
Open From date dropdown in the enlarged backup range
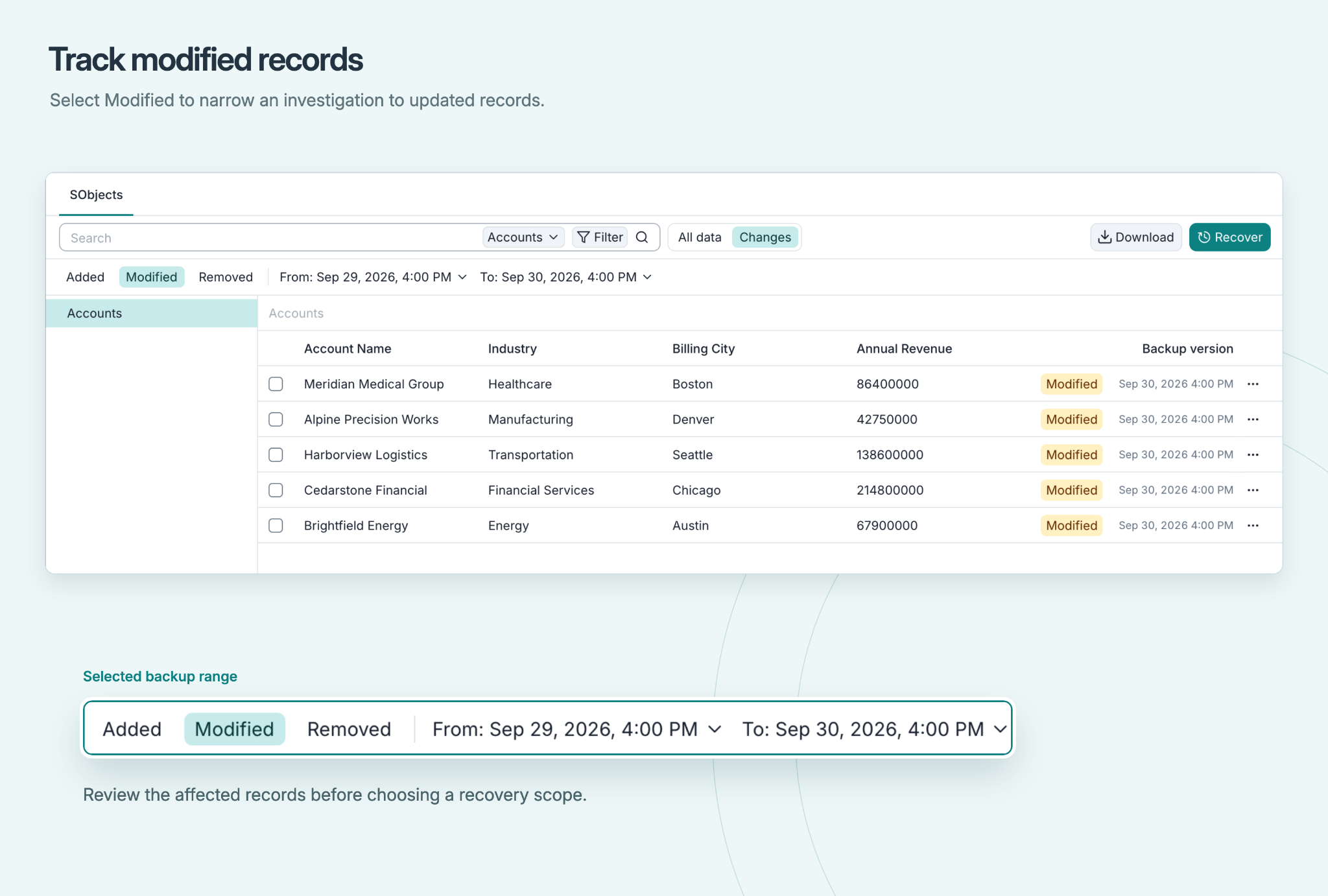[576, 729]
